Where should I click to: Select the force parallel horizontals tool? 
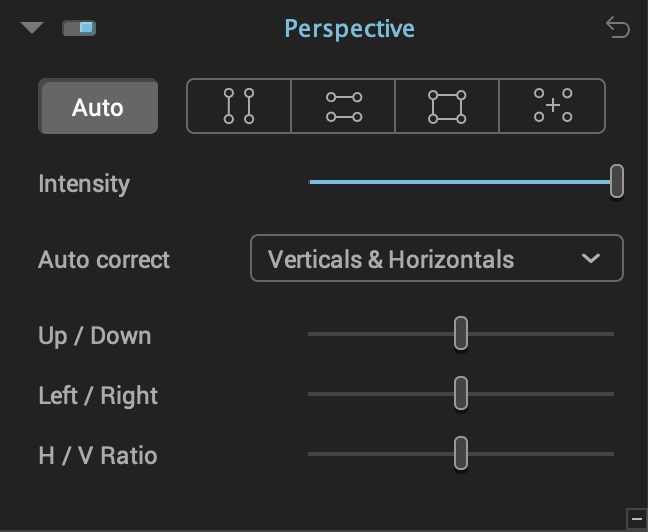(343, 106)
